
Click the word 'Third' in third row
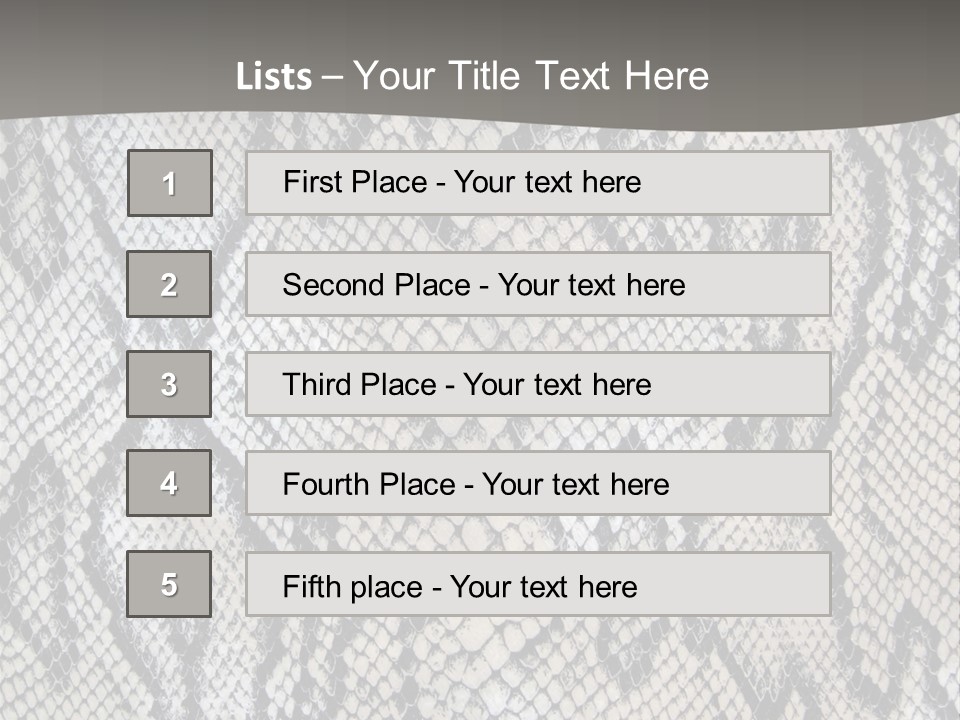click(x=315, y=385)
